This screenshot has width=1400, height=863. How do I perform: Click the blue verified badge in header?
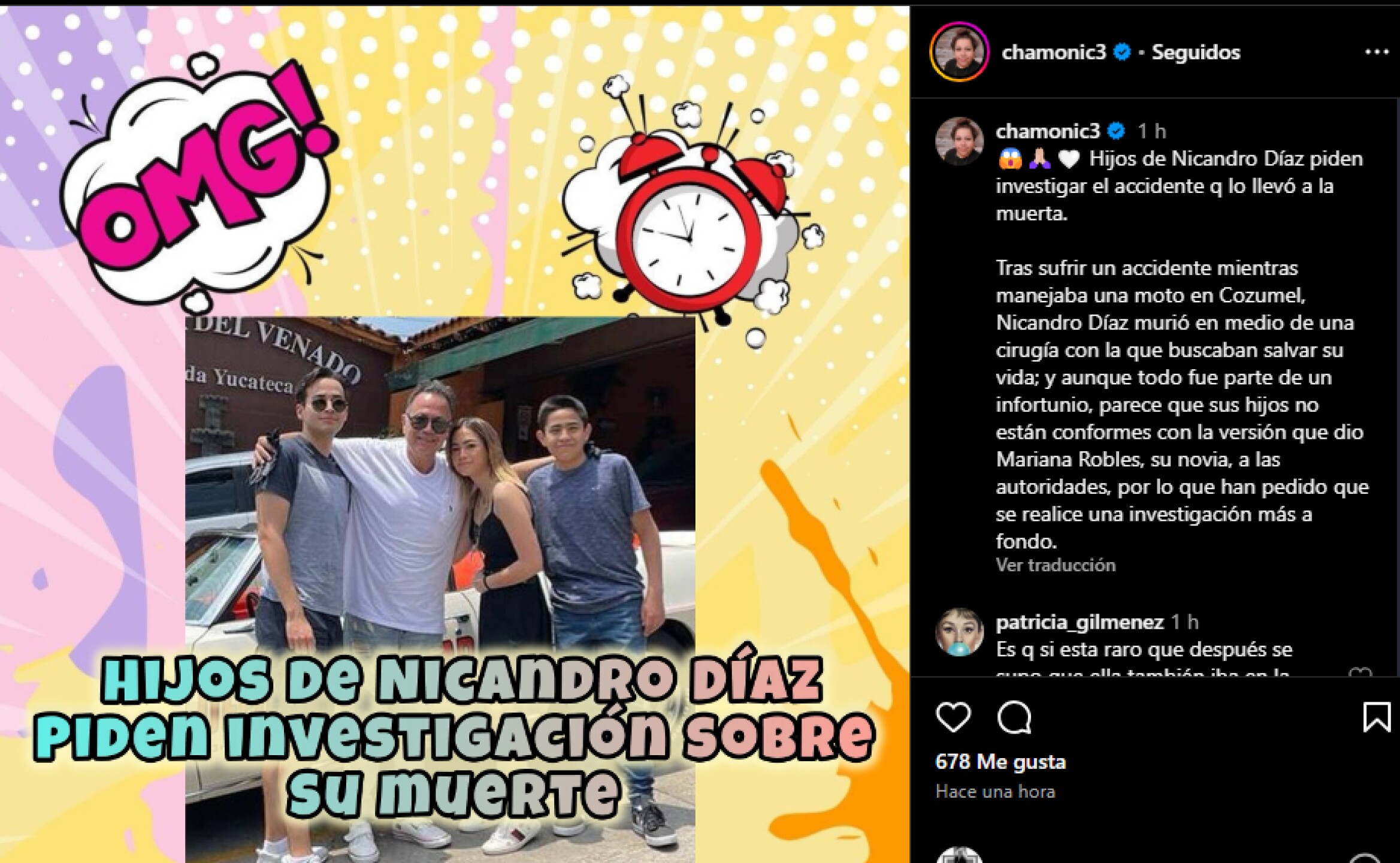point(1122,52)
